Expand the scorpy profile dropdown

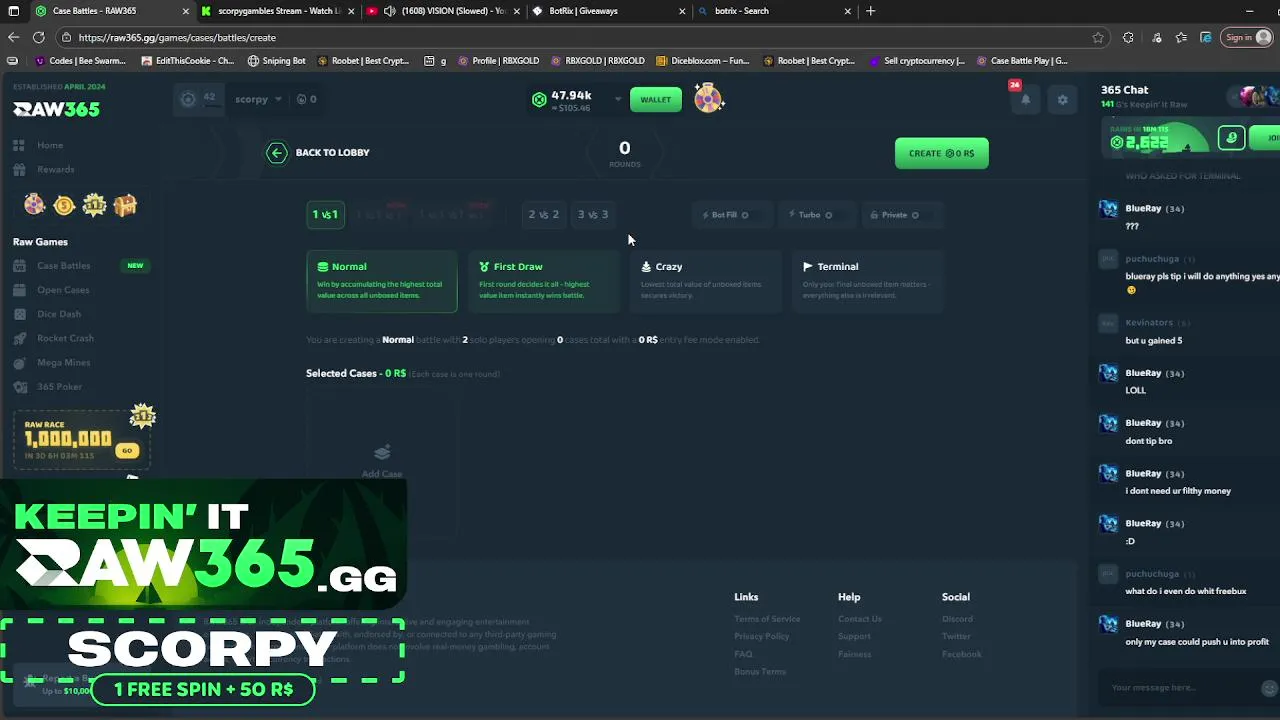(277, 99)
